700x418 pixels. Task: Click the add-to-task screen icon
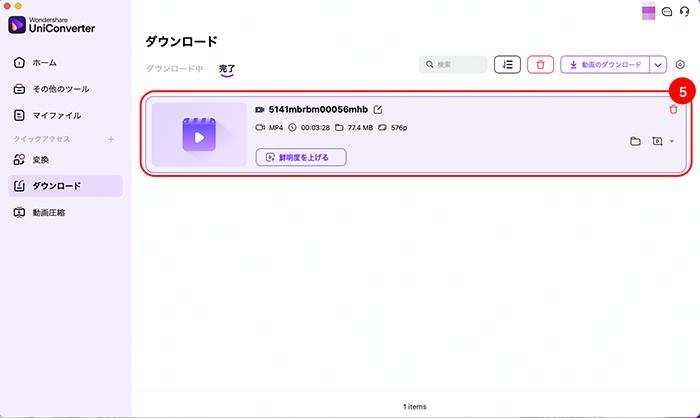pos(657,141)
